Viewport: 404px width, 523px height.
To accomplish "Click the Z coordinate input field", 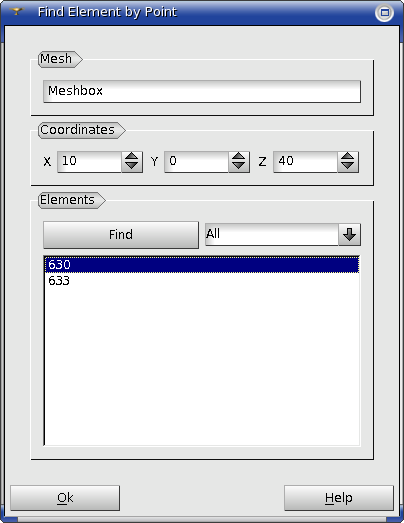I will [x=306, y=162].
